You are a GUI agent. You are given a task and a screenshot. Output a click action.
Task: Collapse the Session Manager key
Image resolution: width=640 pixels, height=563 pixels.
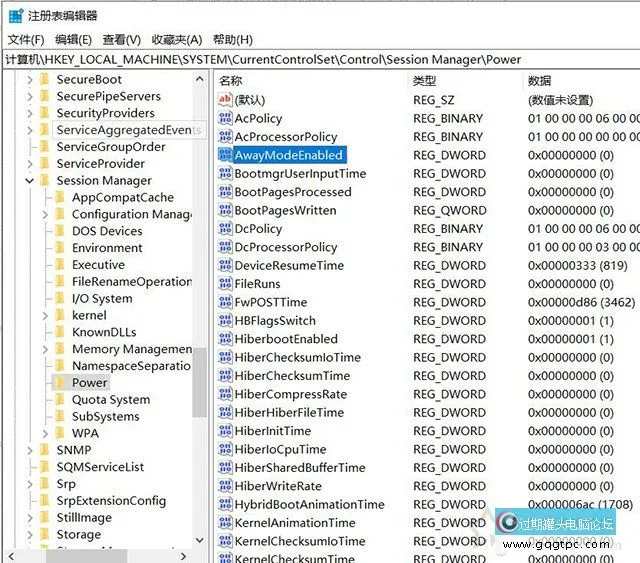point(29,180)
